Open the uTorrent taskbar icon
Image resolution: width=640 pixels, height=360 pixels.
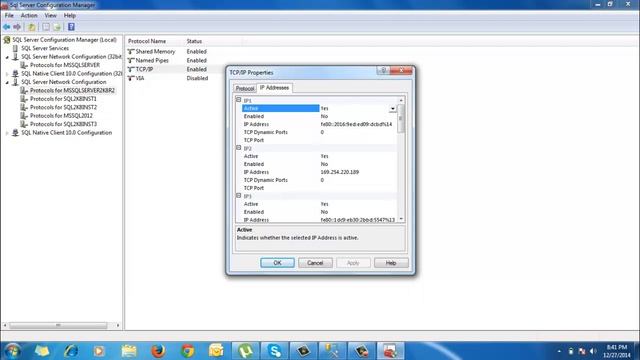click(245, 351)
